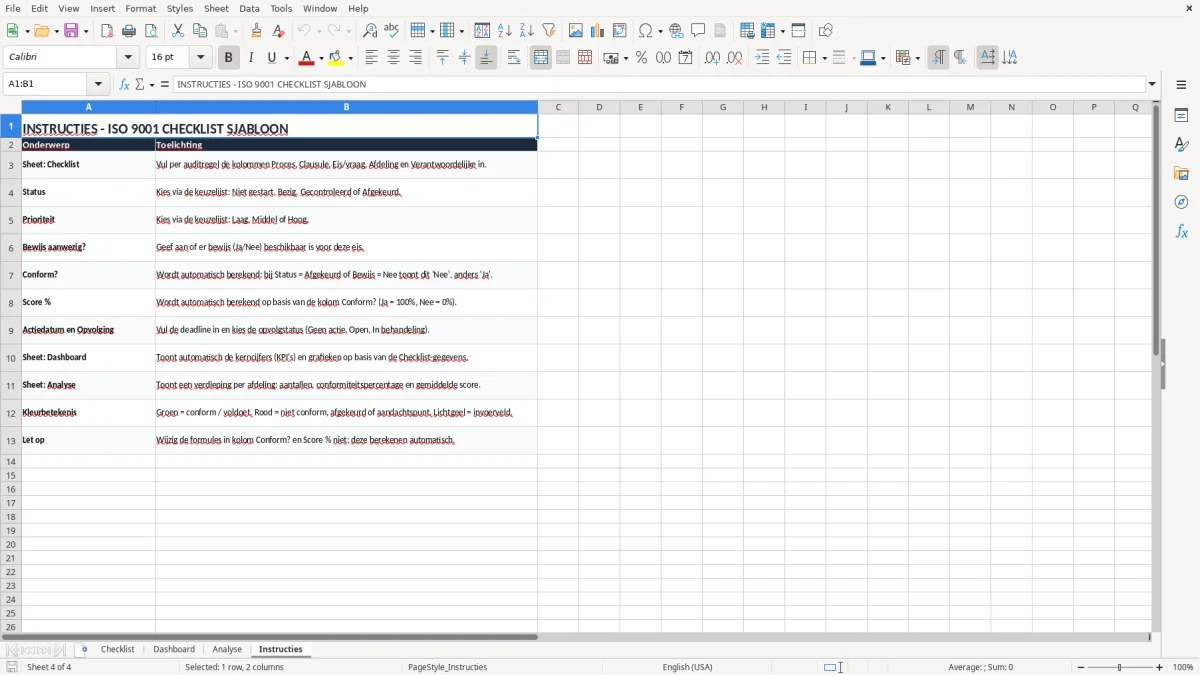
Task: Open the font color dropdown arrow
Action: point(321,58)
